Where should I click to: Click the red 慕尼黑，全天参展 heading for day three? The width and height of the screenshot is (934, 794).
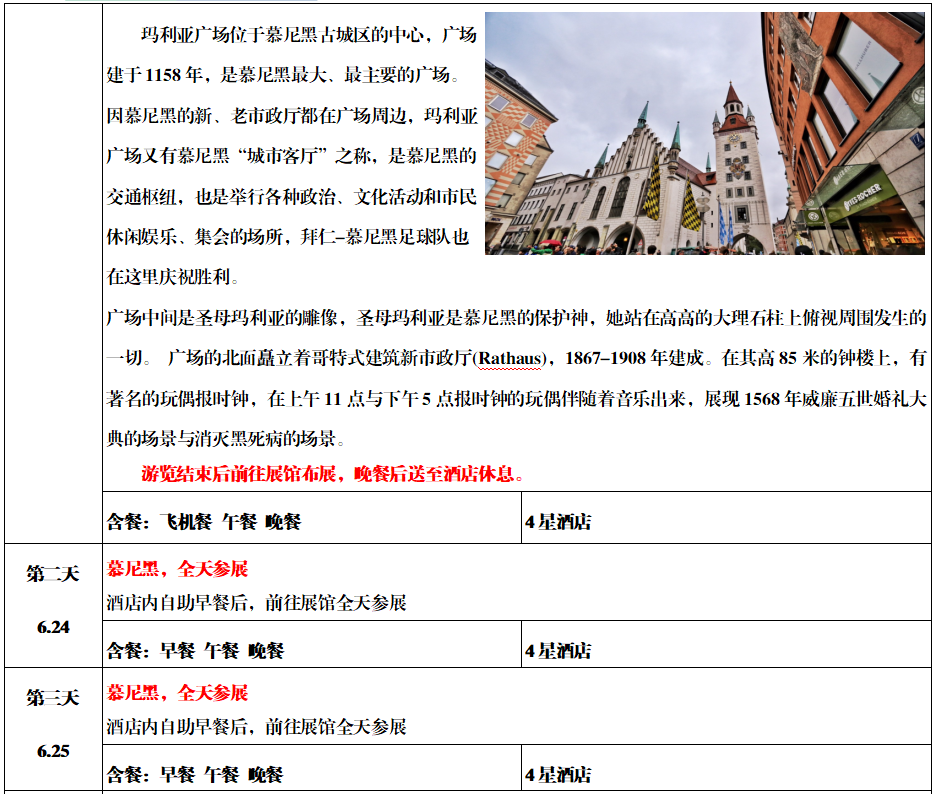click(178, 693)
